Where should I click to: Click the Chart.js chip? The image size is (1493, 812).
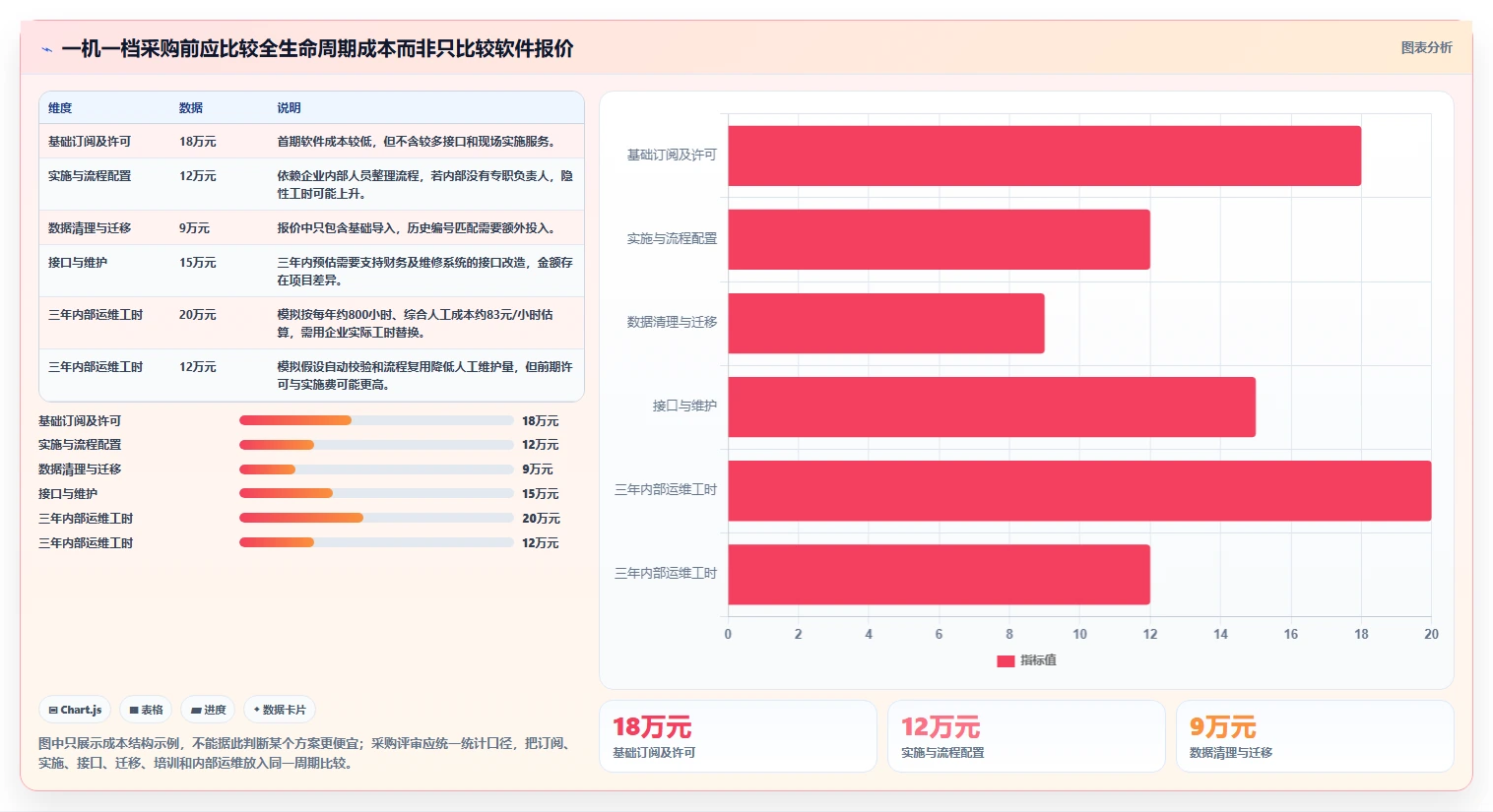click(x=75, y=710)
